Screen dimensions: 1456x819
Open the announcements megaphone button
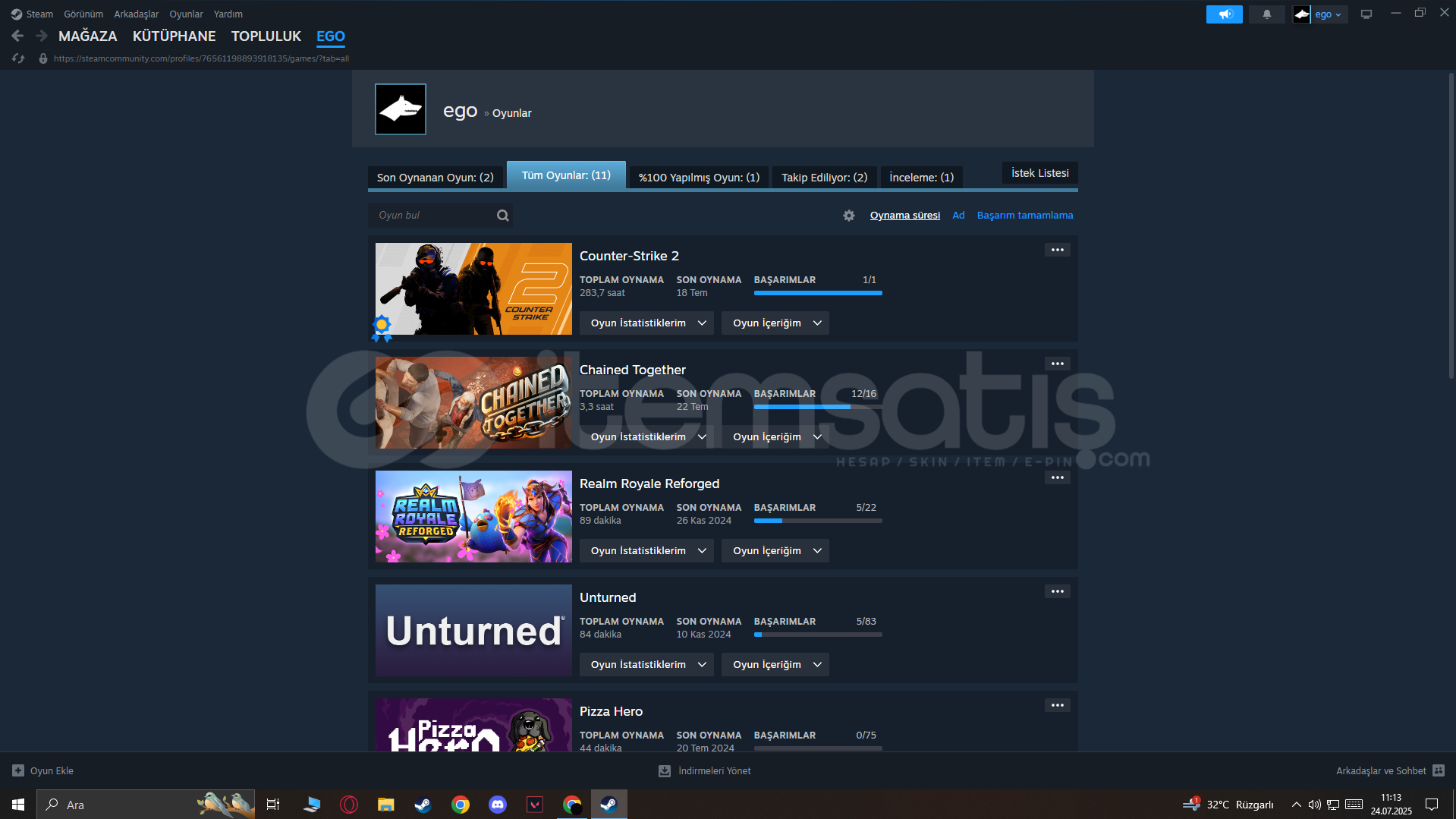(1224, 14)
